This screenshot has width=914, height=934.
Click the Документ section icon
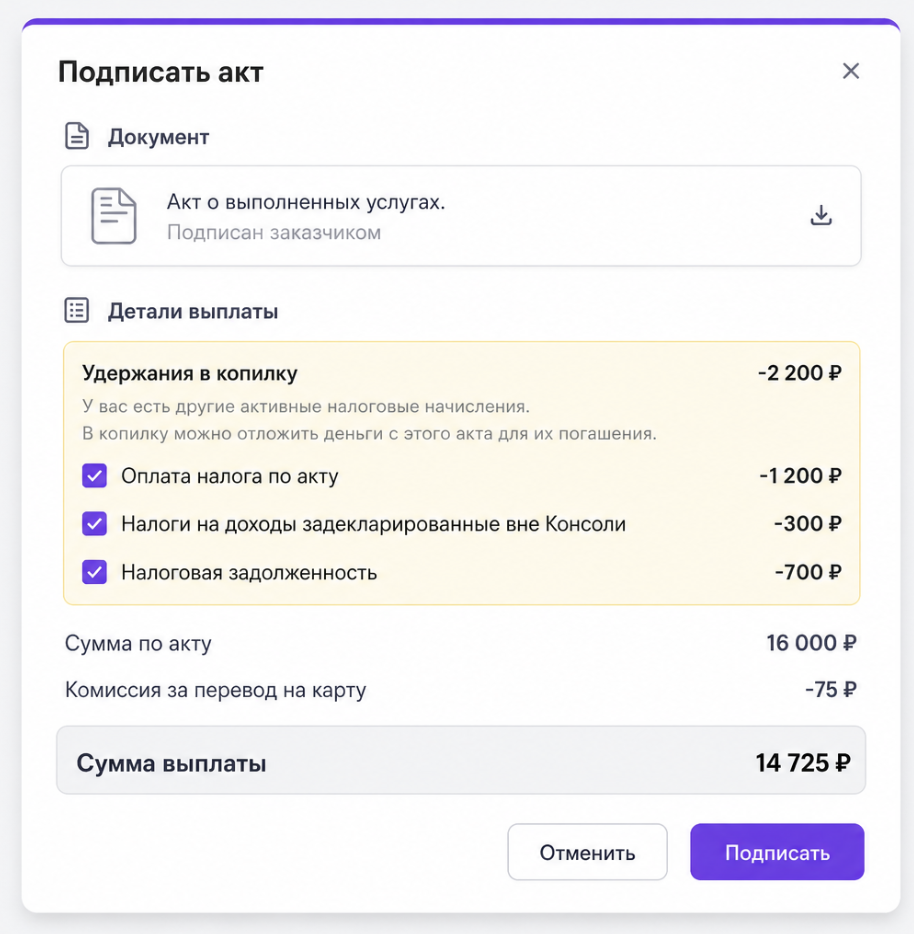point(77,136)
